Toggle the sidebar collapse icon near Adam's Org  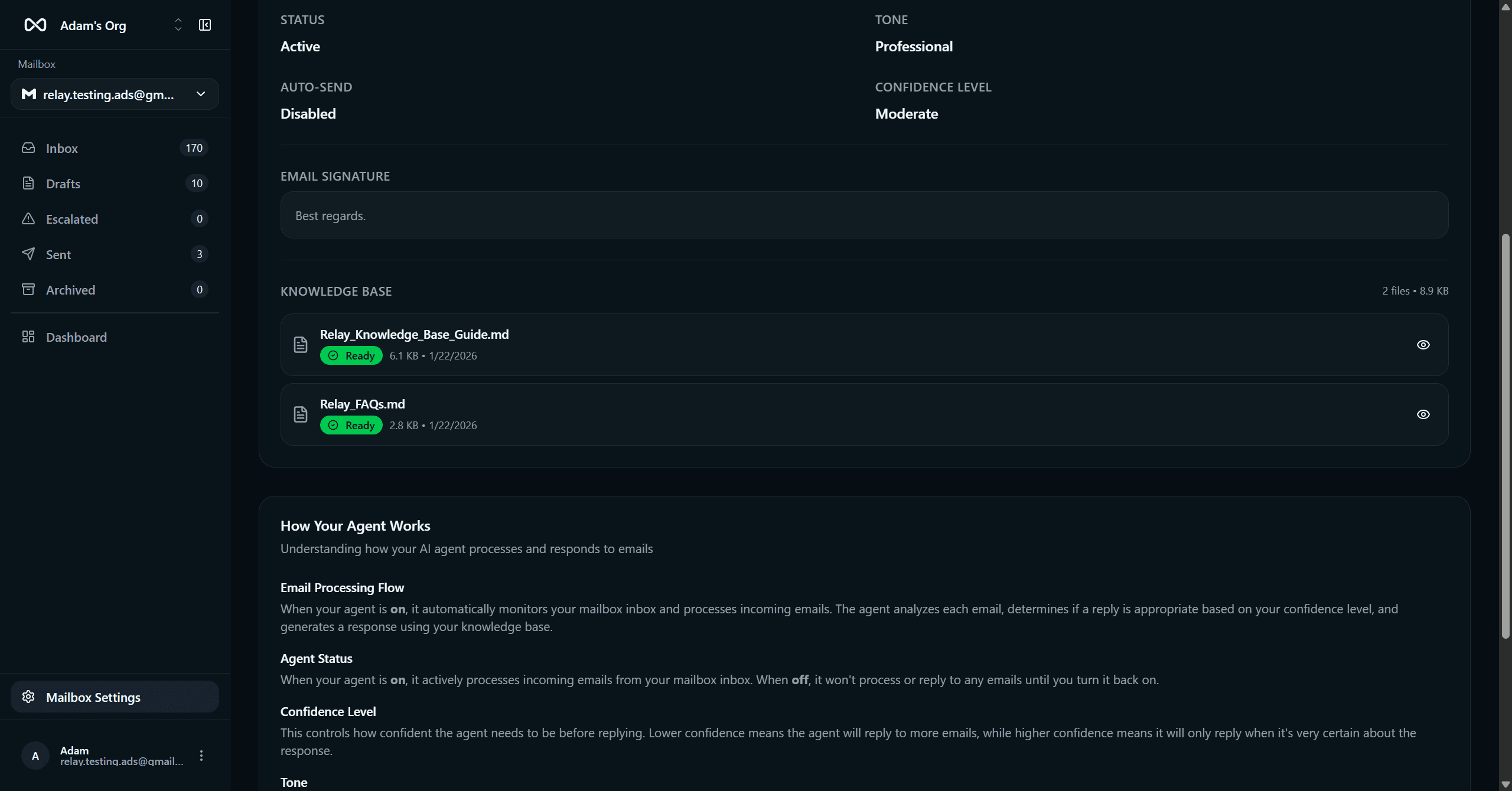click(204, 25)
